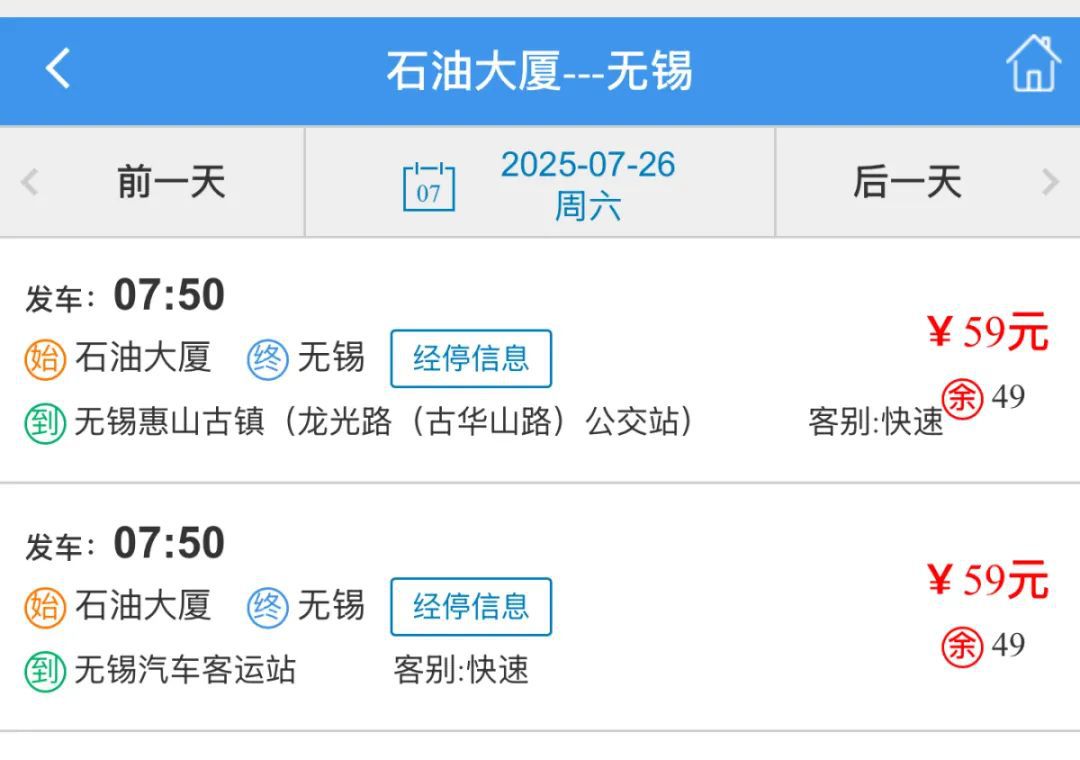View 经停信息 for the 汽车客运站 trip
Viewport: 1080px width, 760px height.
471,606
